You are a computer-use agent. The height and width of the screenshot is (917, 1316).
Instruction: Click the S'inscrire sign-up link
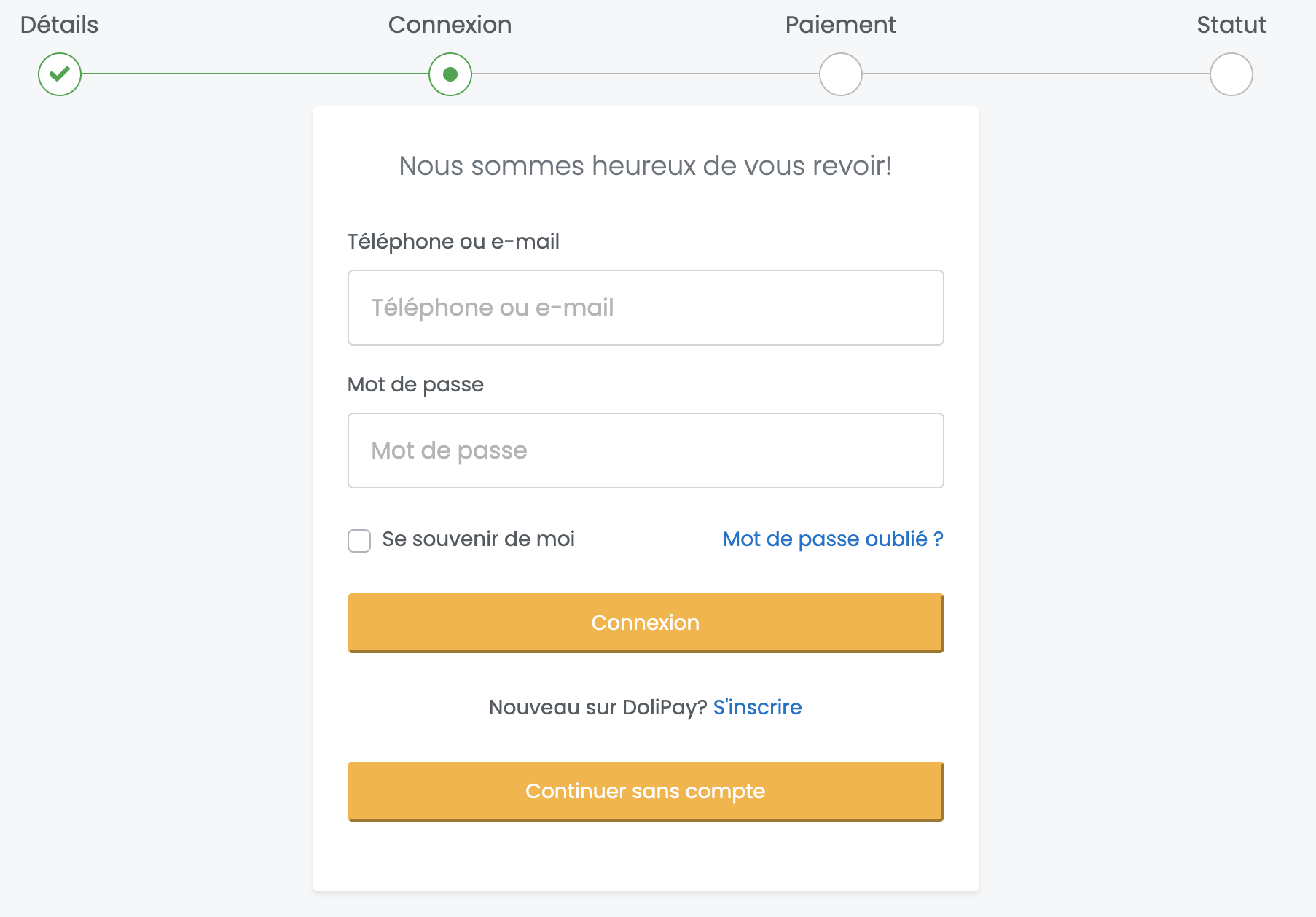click(x=758, y=707)
